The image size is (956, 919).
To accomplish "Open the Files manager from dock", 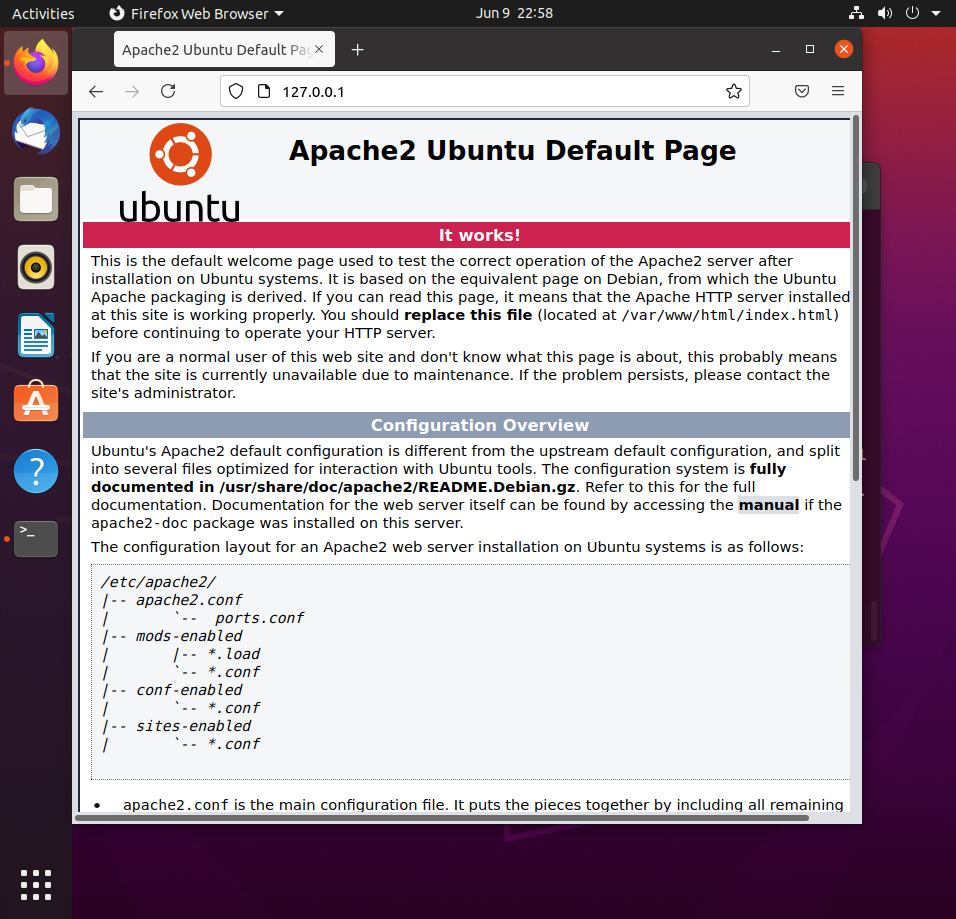I will (36, 199).
